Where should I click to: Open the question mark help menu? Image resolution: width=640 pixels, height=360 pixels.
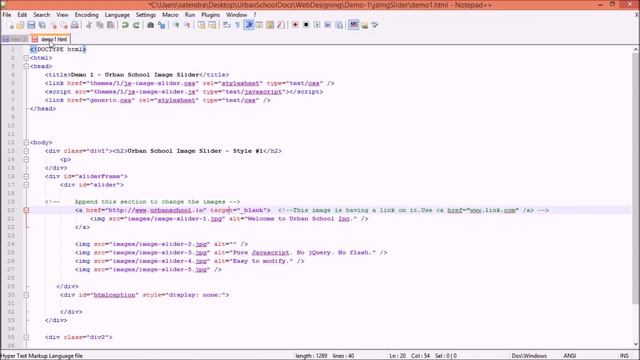coord(255,15)
